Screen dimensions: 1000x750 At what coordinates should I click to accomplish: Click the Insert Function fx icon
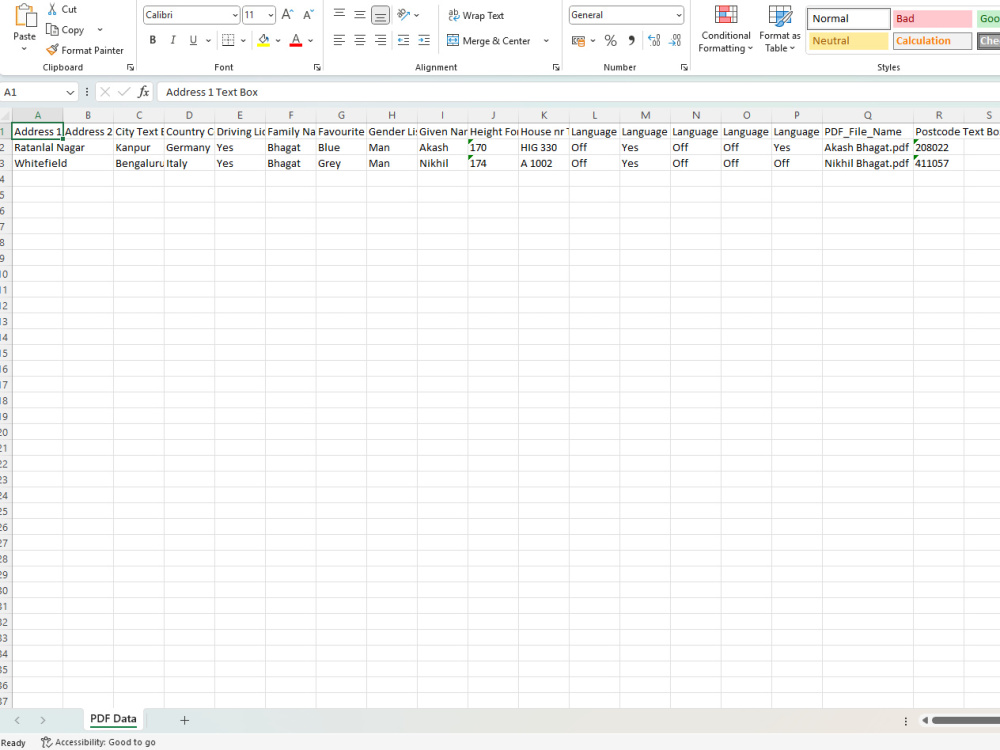pos(143,92)
